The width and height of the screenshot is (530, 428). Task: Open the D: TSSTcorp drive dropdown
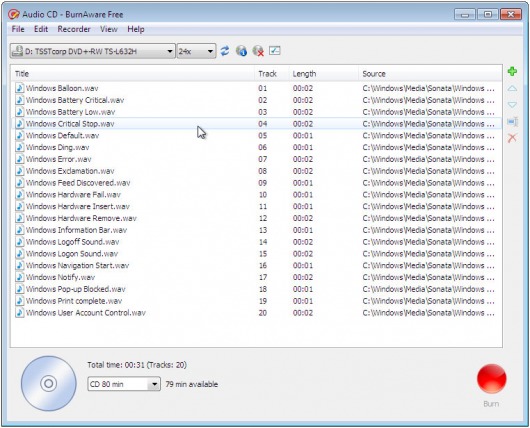point(93,51)
